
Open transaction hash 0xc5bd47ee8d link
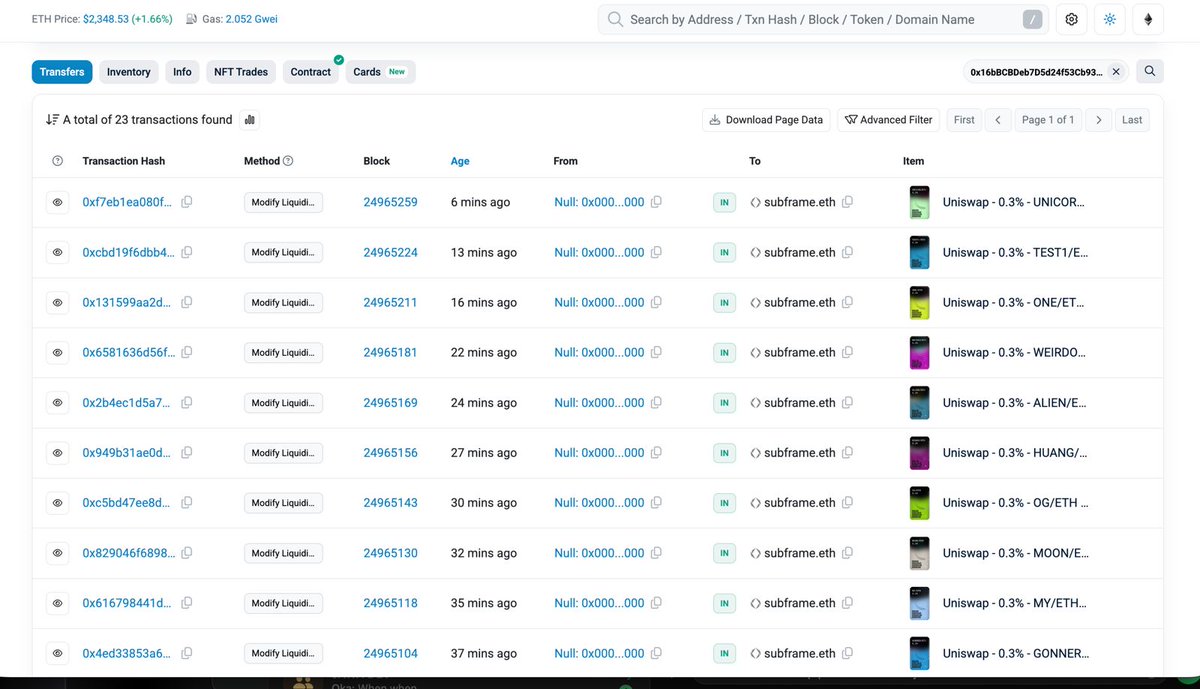coord(127,503)
